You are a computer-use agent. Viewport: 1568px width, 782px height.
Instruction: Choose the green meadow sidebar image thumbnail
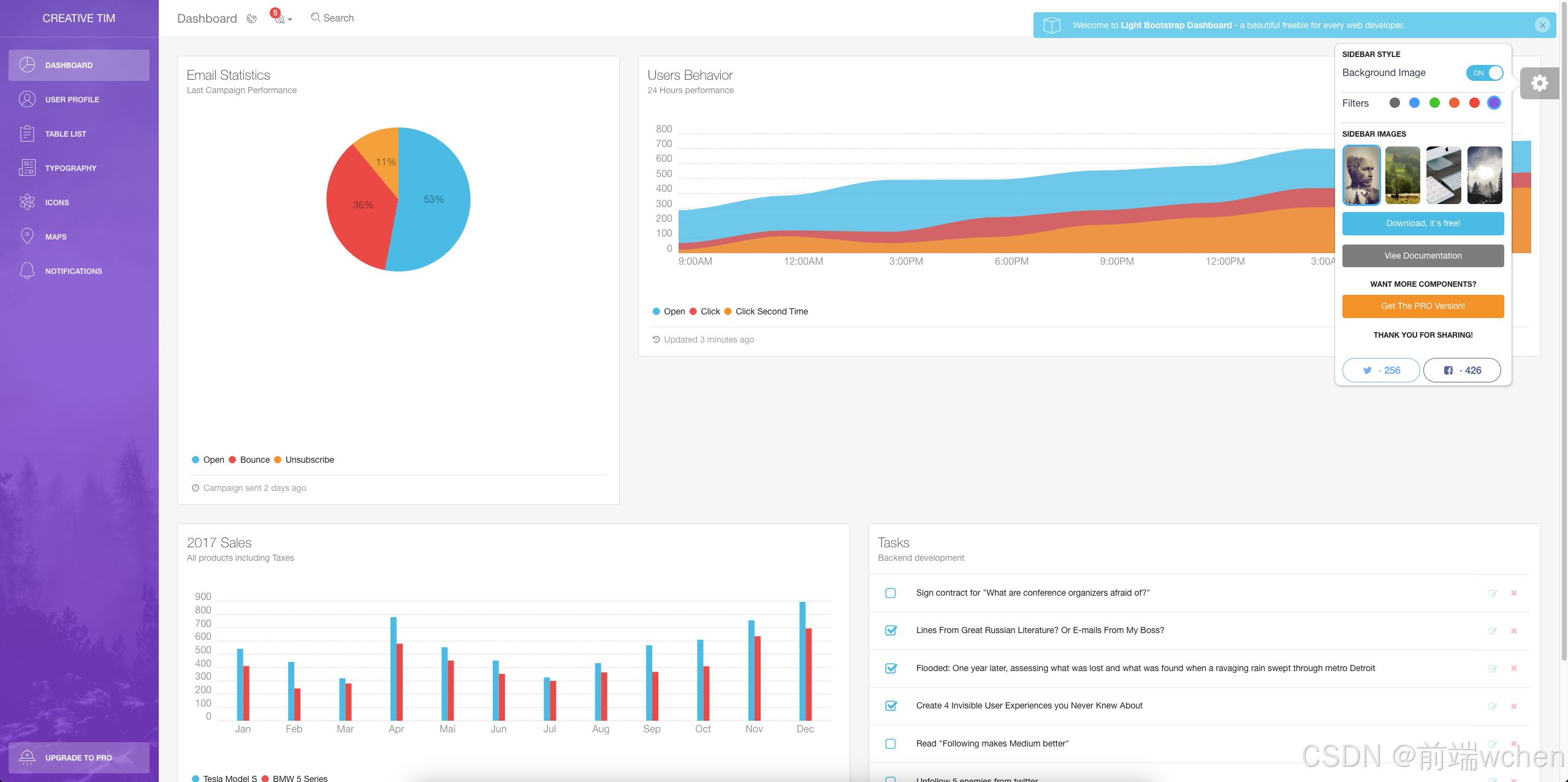[1402, 175]
